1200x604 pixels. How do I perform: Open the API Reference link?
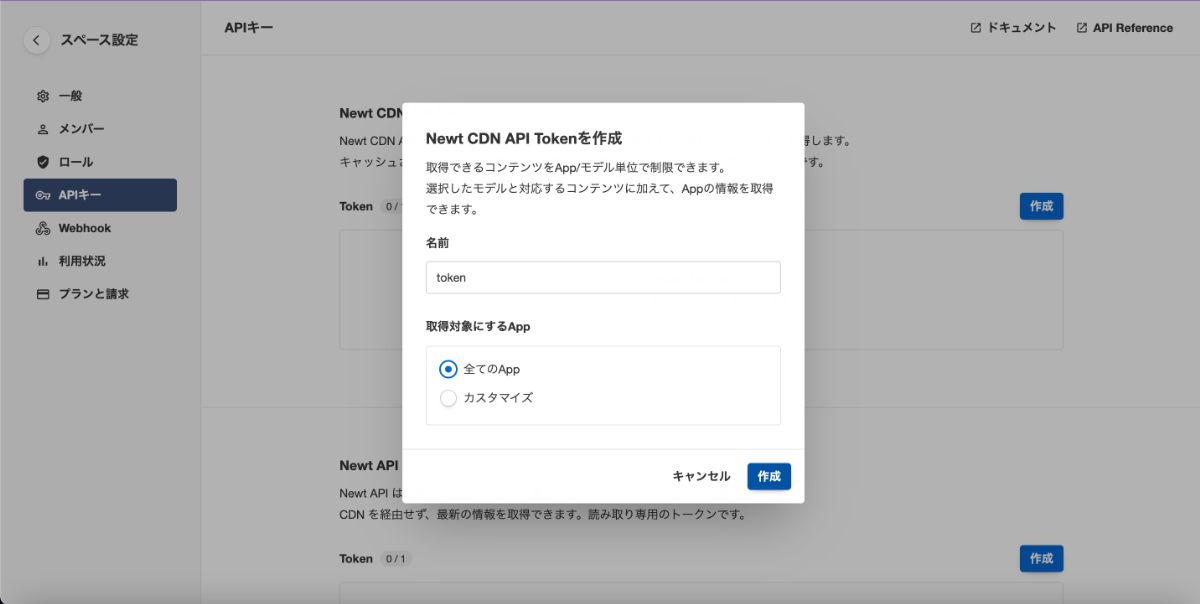coord(1125,28)
